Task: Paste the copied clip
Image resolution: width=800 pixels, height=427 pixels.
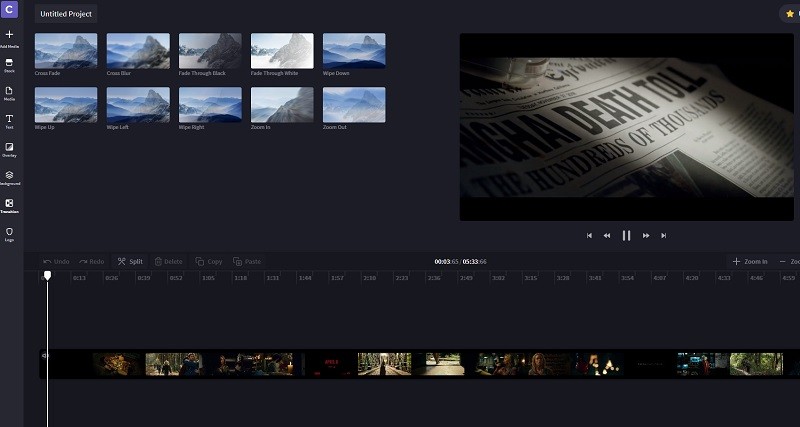Action: (247, 261)
